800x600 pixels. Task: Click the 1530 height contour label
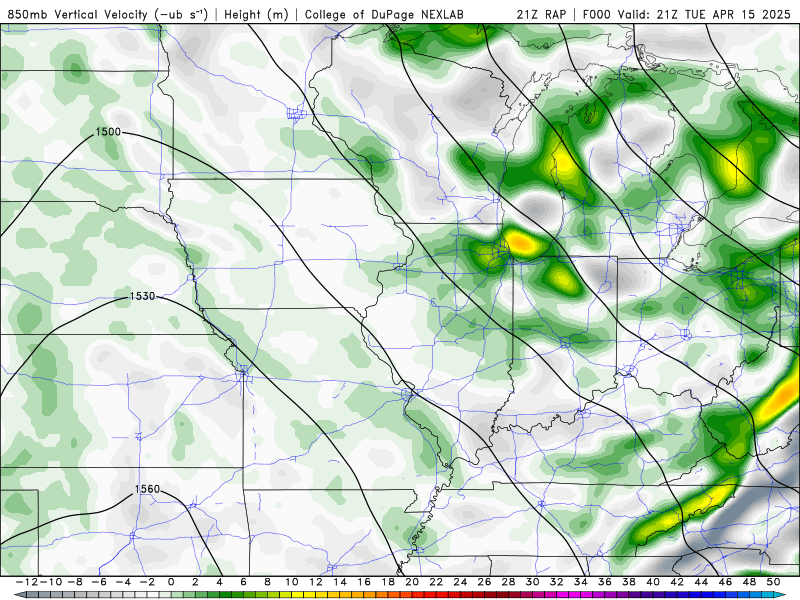(142, 296)
